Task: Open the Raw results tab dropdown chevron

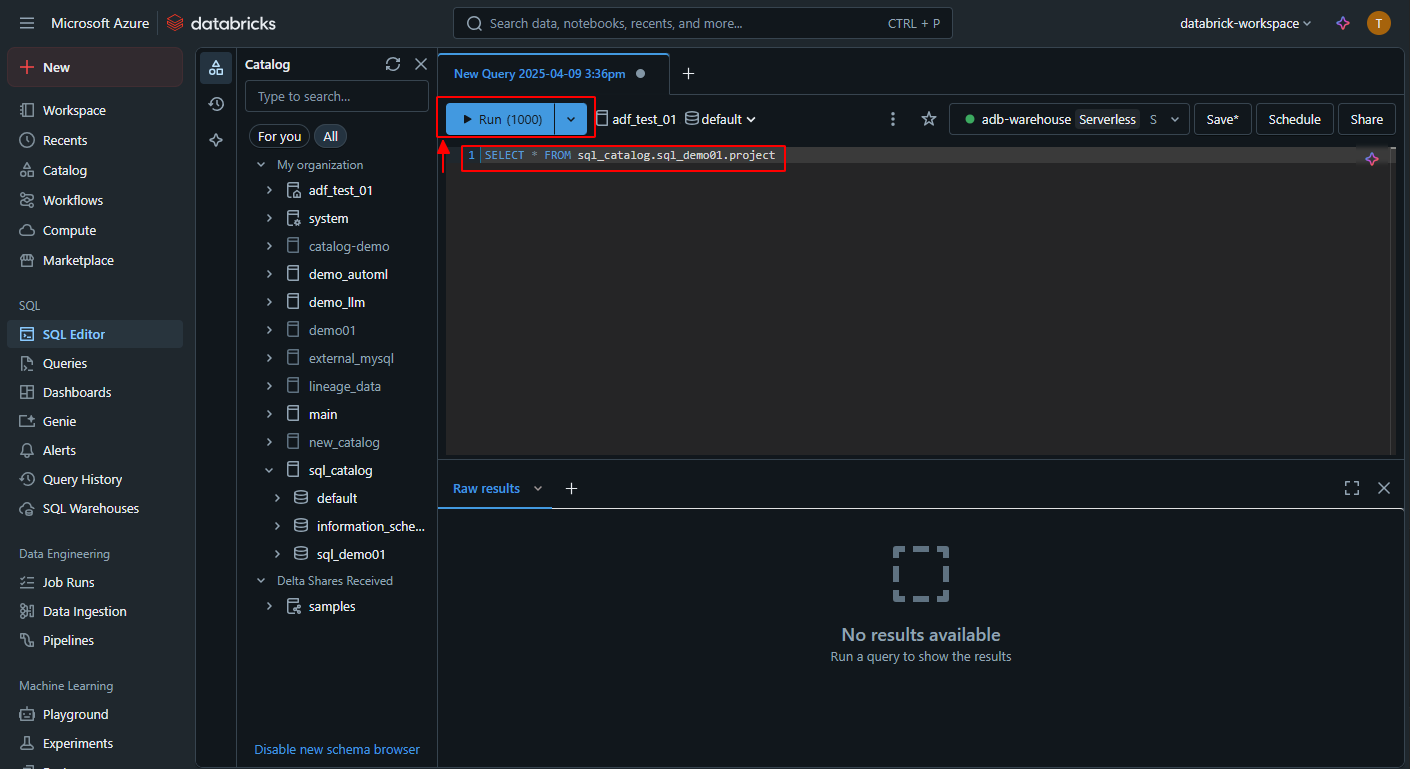Action: pyautogui.click(x=538, y=488)
